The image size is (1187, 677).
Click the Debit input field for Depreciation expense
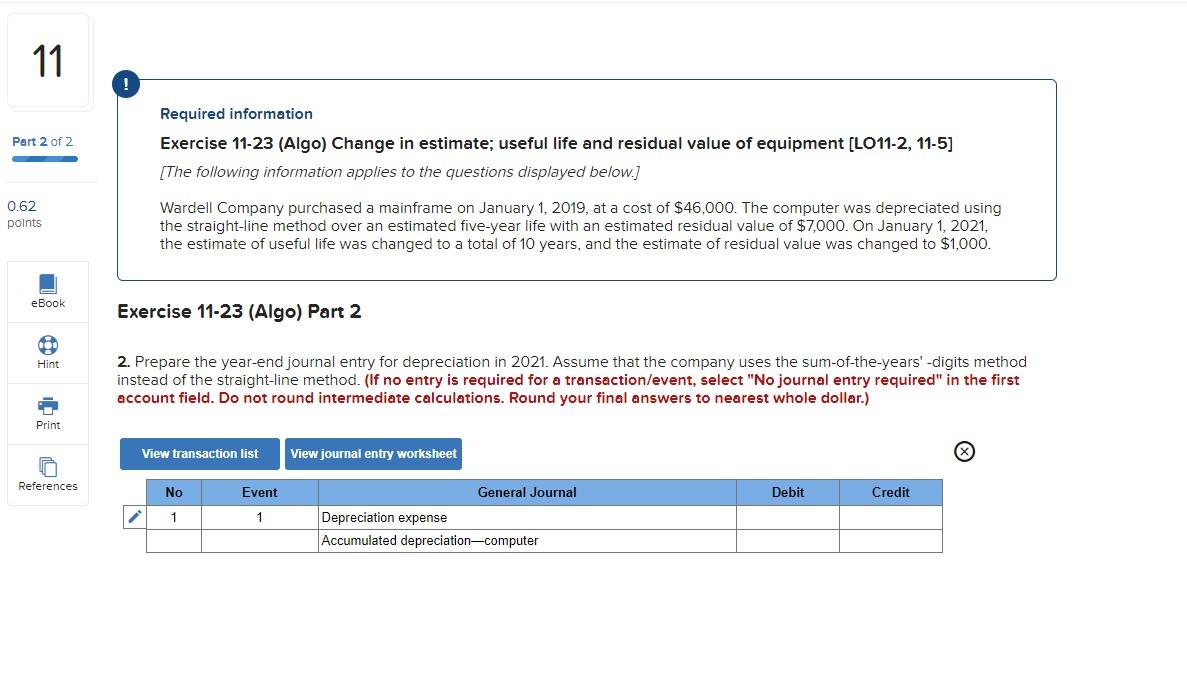click(x=787, y=517)
